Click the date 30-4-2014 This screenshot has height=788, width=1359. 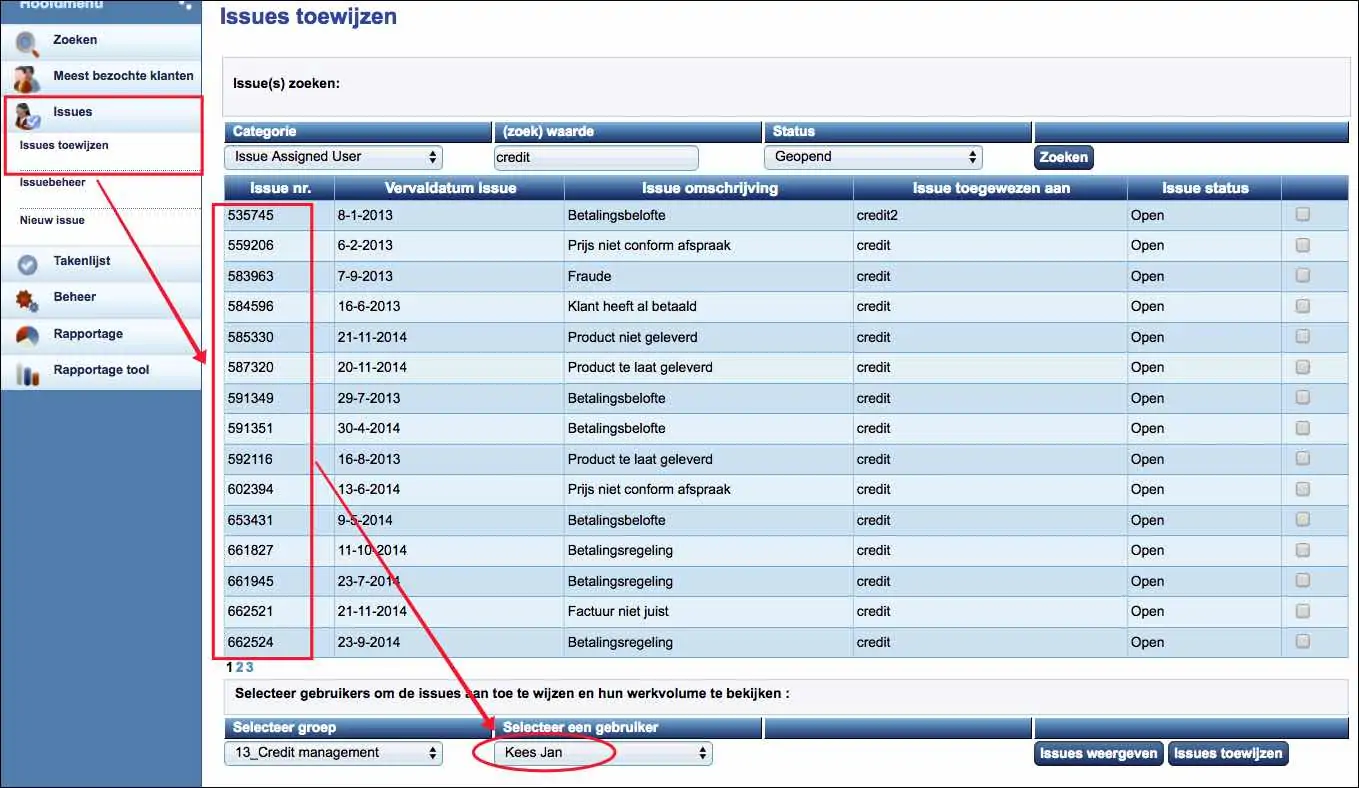tap(369, 428)
